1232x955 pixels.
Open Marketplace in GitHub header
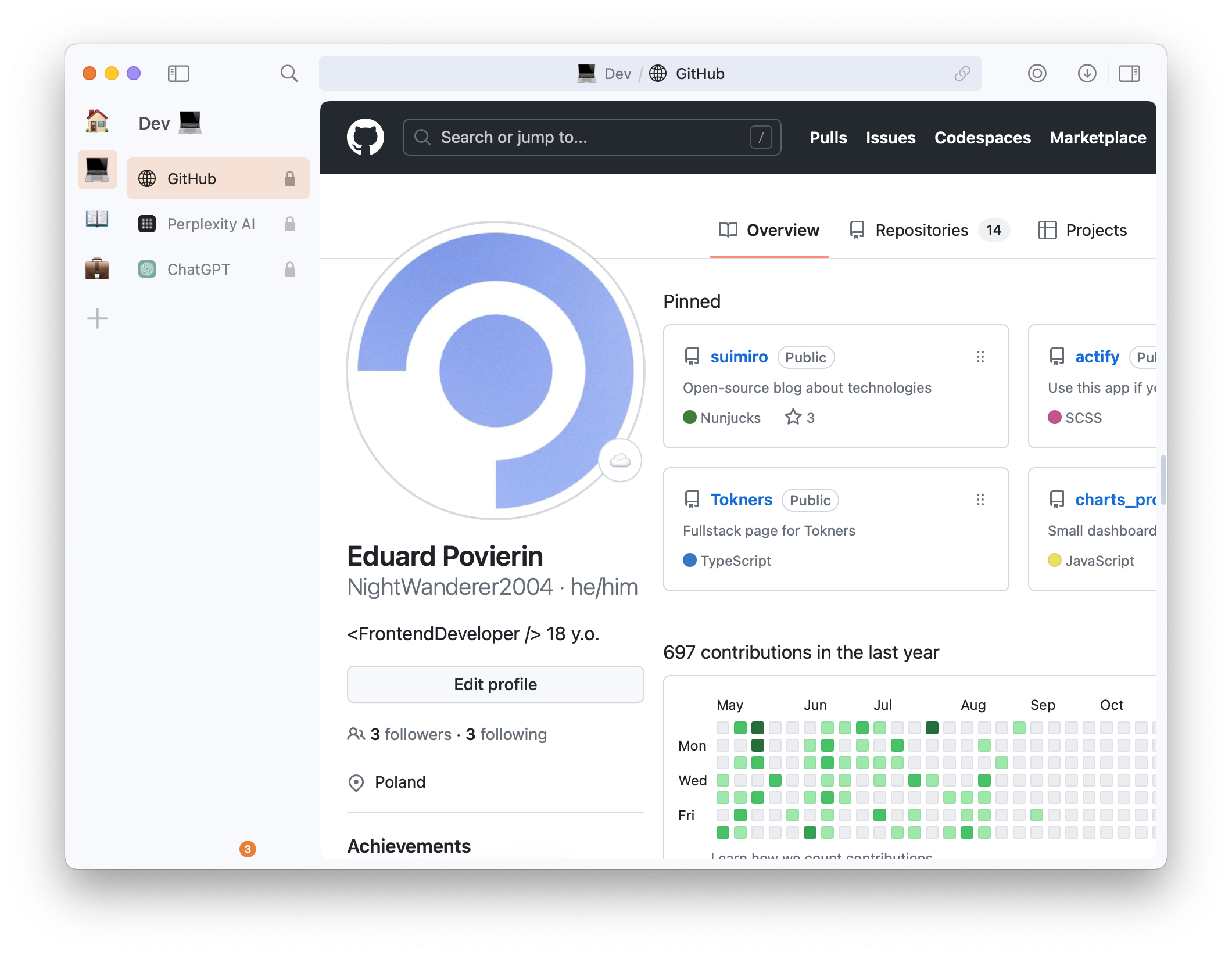[x=1098, y=138]
